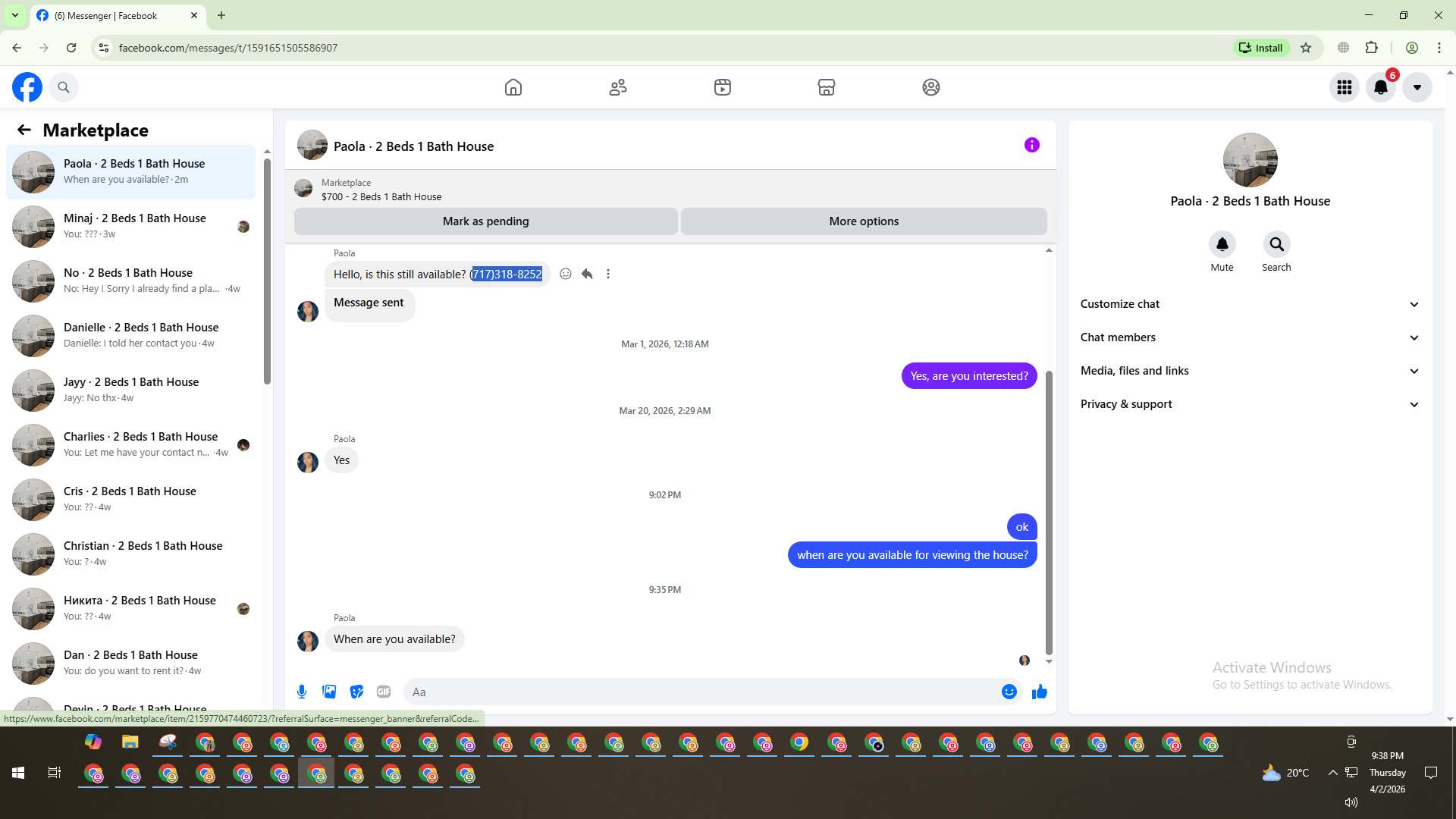Open the $700 - 2 Beds 1 Bath House listing

(x=381, y=196)
